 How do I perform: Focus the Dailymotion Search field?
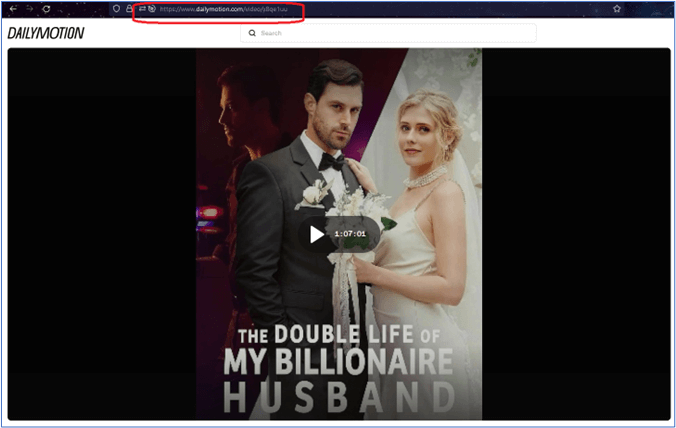[x=390, y=33]
